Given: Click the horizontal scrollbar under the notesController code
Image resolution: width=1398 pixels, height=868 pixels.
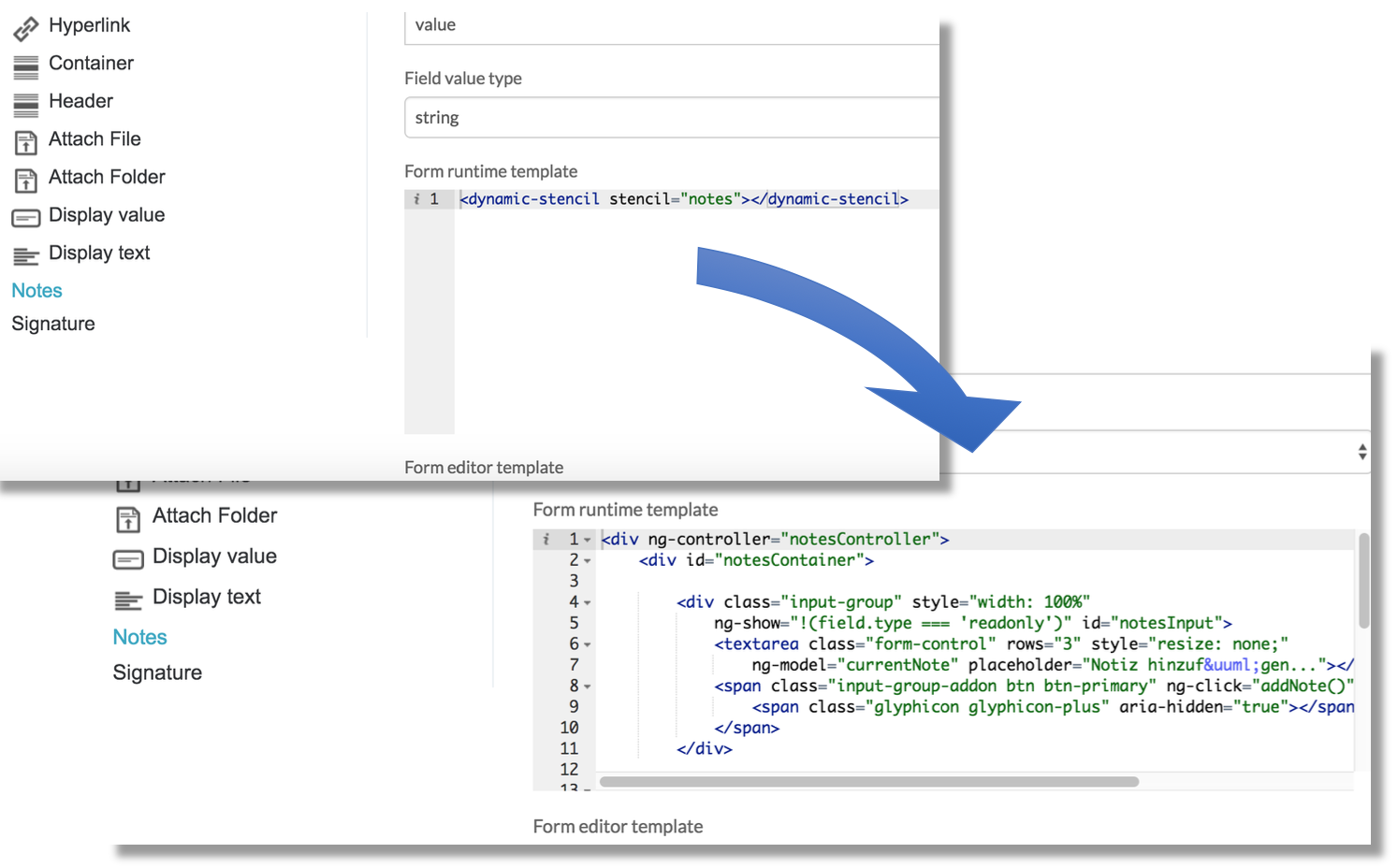Looking at the screenshot, I should tap(869, 782).
